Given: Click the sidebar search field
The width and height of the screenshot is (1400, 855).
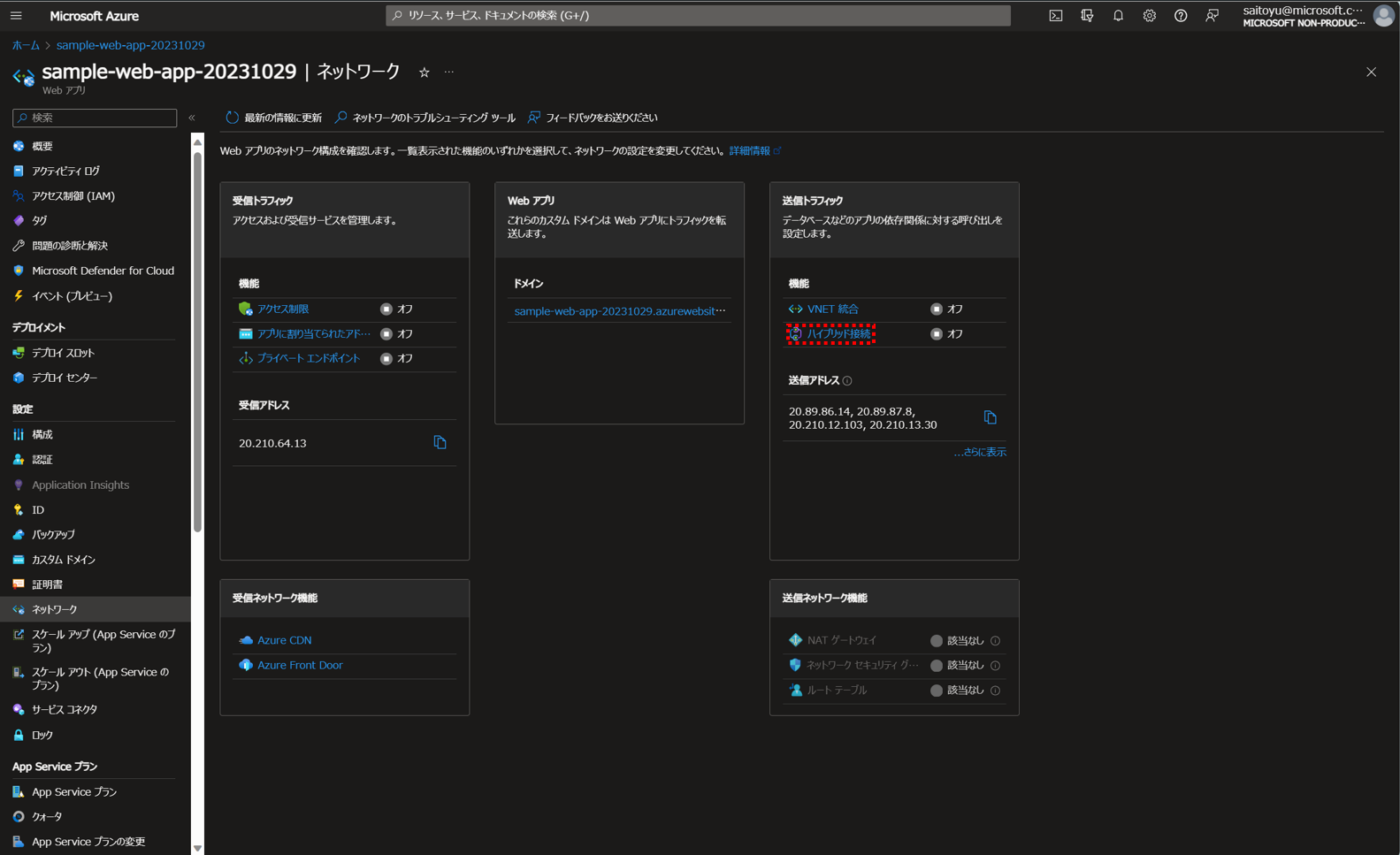Looking at the screenshot, I should click(95, 118).
